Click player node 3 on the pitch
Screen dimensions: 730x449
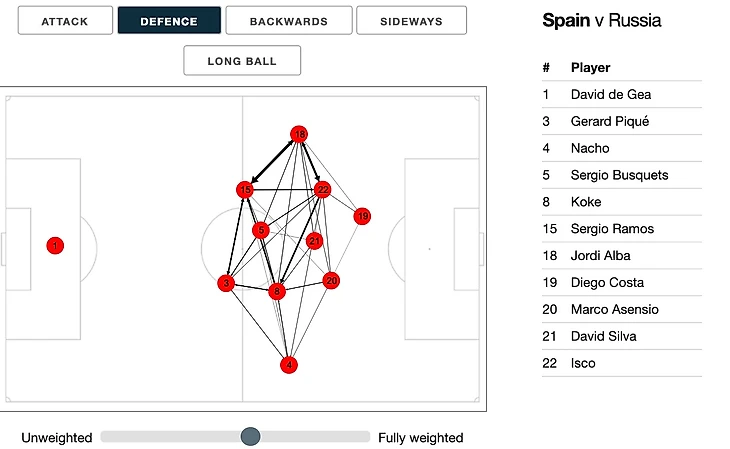(x=226, y=283)
